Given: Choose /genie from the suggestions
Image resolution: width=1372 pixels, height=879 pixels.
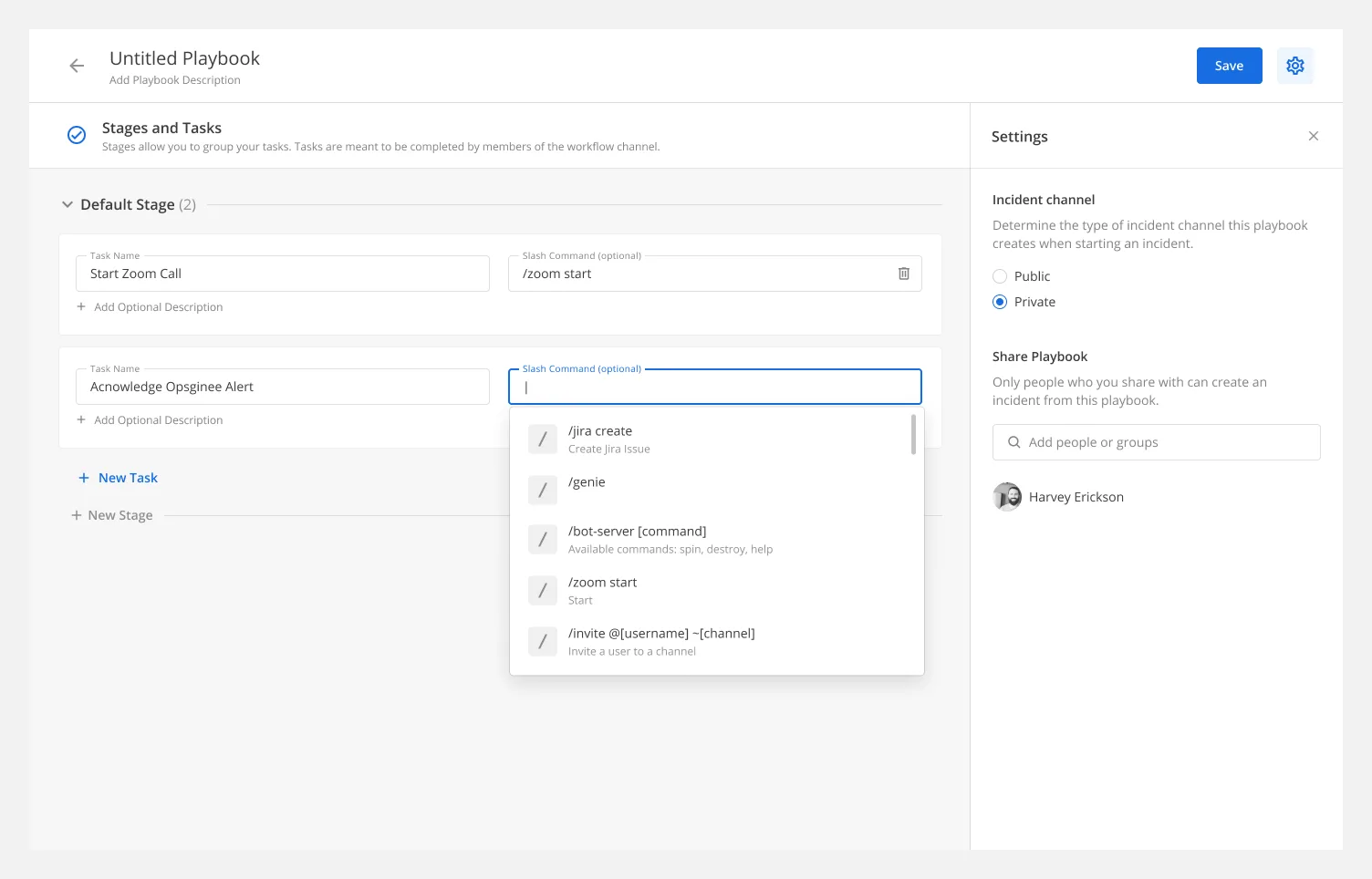Looking at the screenshot, I should (717, 490).
